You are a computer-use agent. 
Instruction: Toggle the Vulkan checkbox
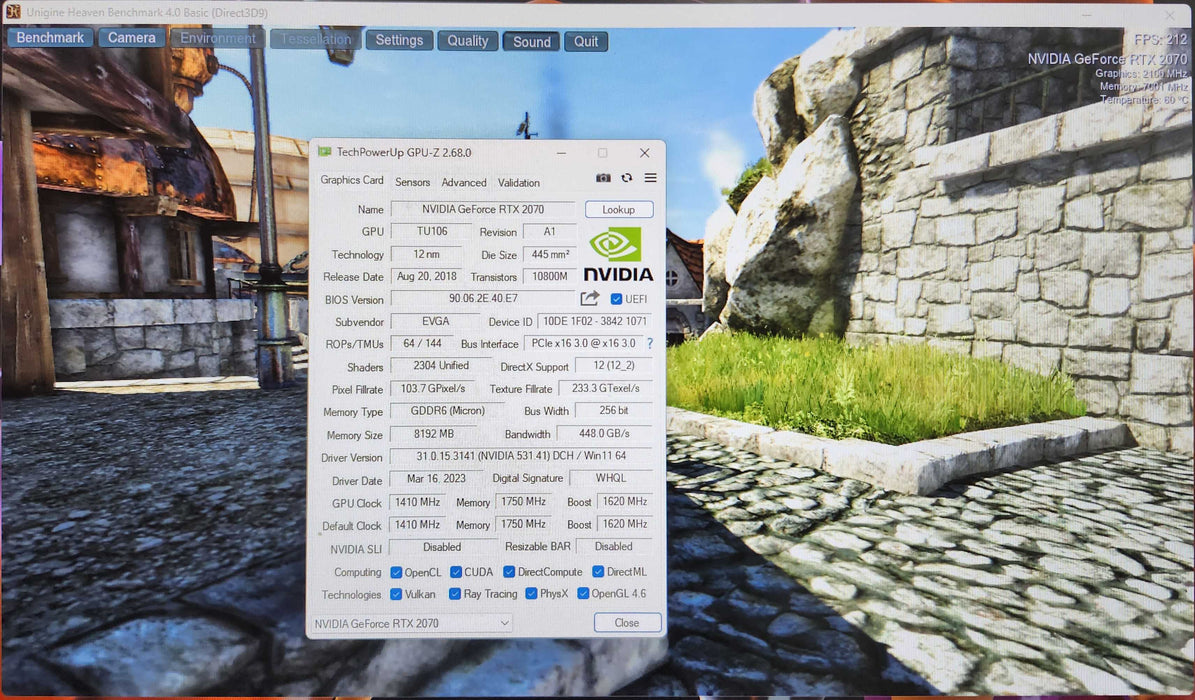point(396,594)
